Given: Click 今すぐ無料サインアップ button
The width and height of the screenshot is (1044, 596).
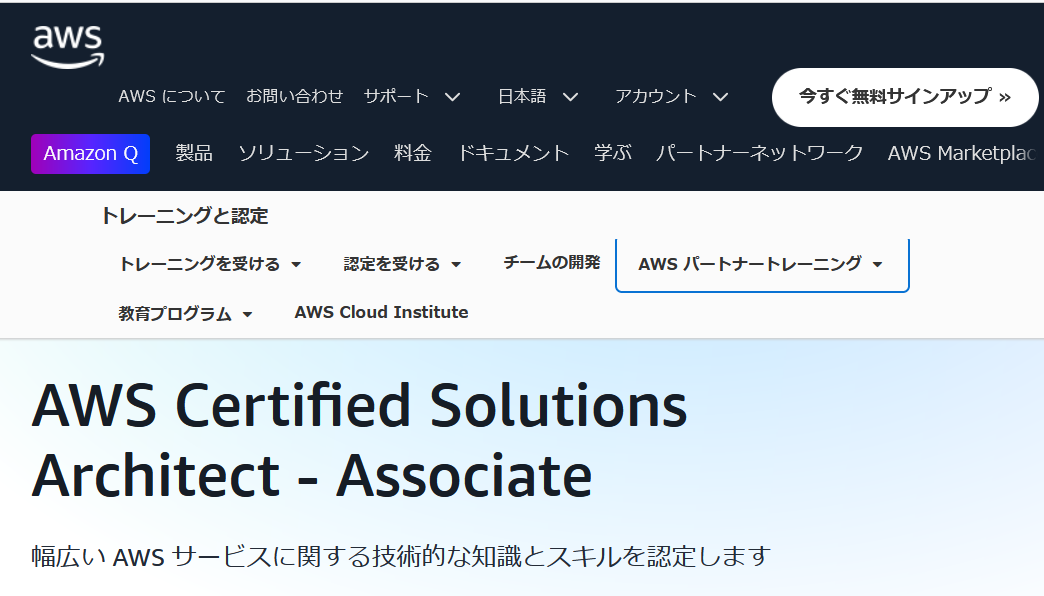Looking at the screenshot, I should [x=905, y=97].
